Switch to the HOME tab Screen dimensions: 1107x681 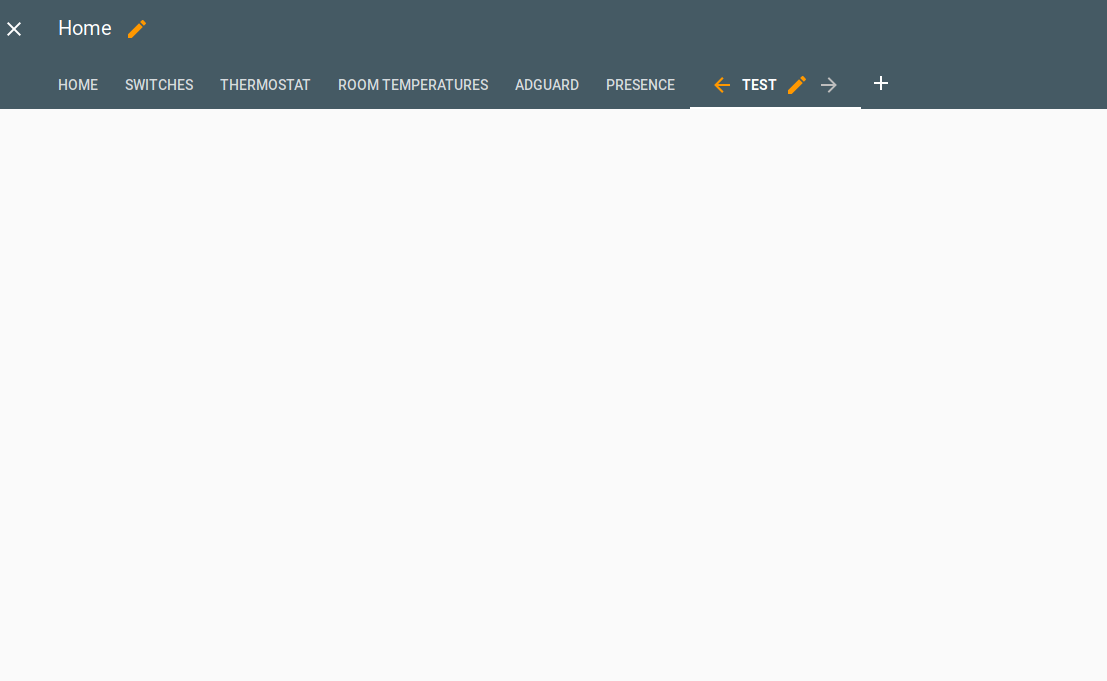78,85
